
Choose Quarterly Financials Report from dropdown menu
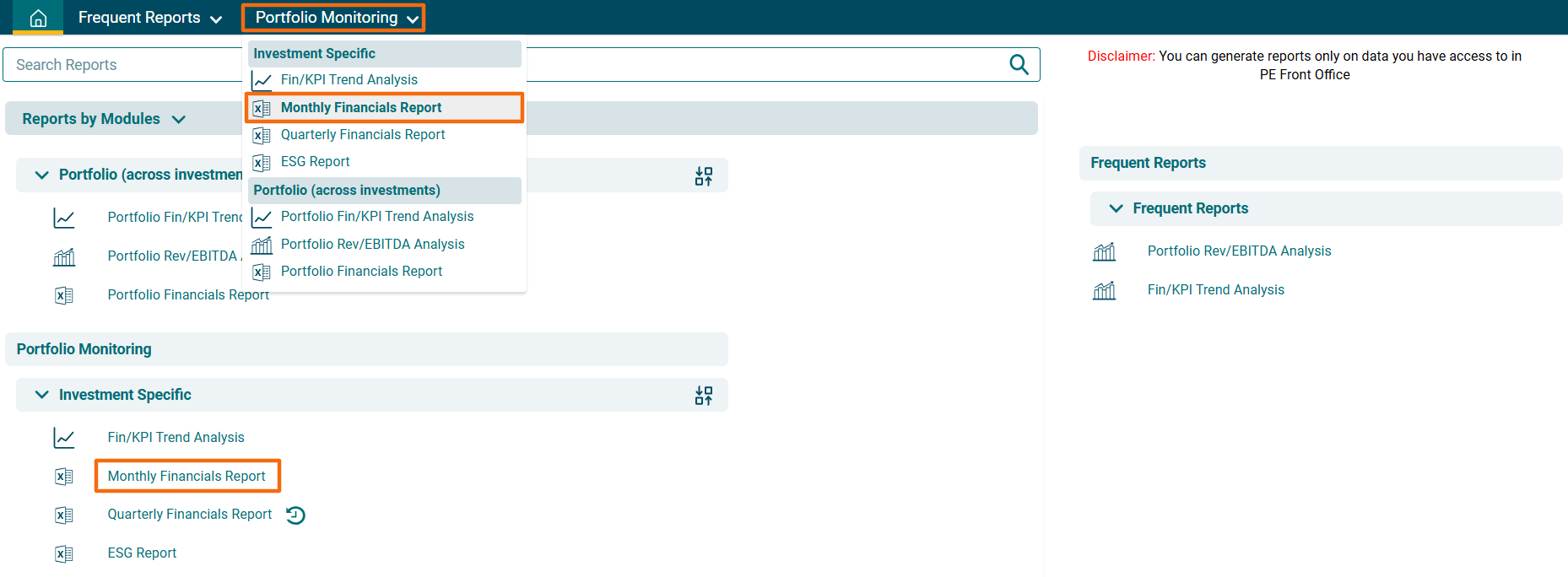click(x=362, y=135)
